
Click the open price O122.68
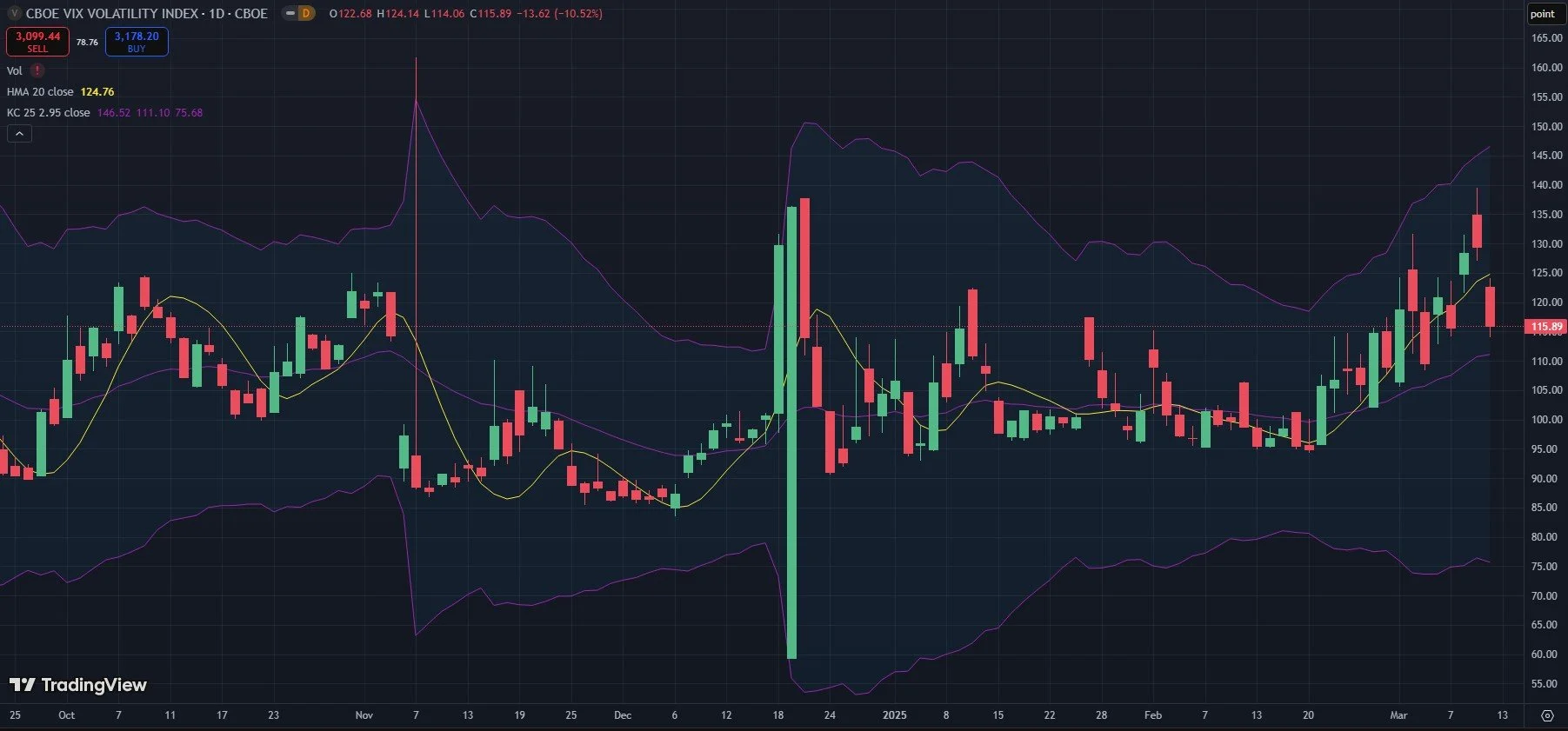click(x=350, y=13)
